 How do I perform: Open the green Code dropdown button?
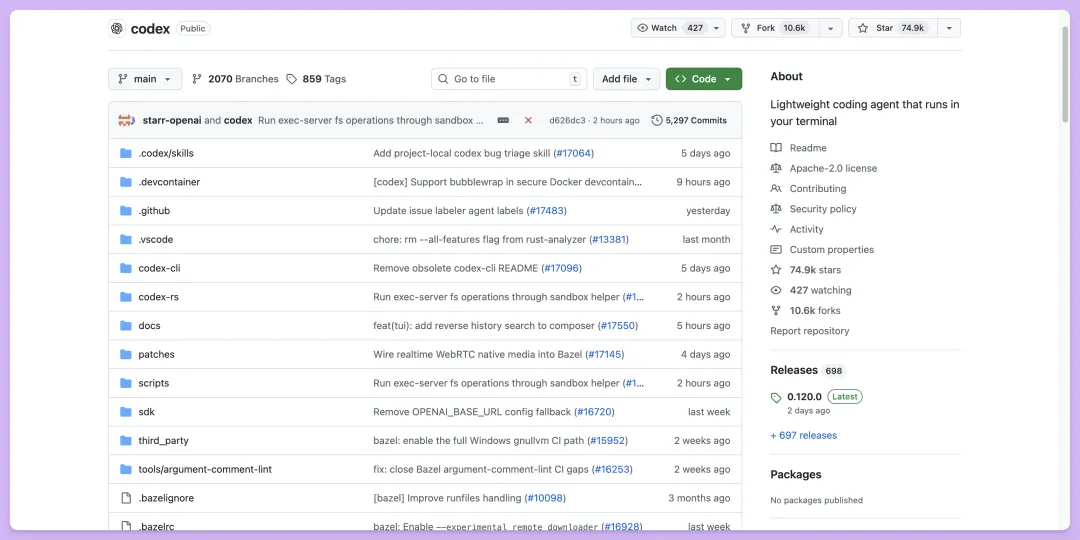pyautogui.click(x=704, y=79)
